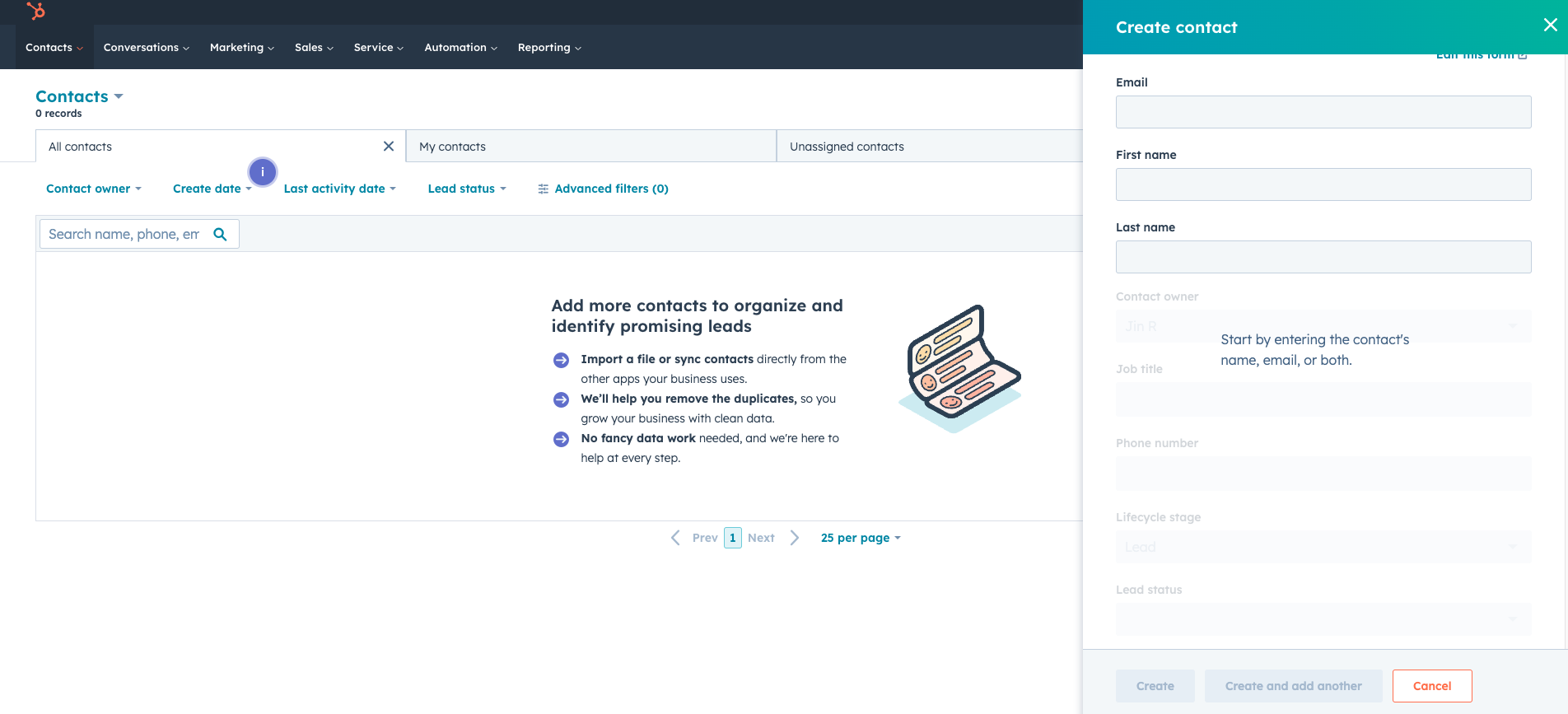The width and height of the screenshot is (1568, 714).
Task: Close the Create contact panel
Action: pyautogui.click(x=1550, y=26)
